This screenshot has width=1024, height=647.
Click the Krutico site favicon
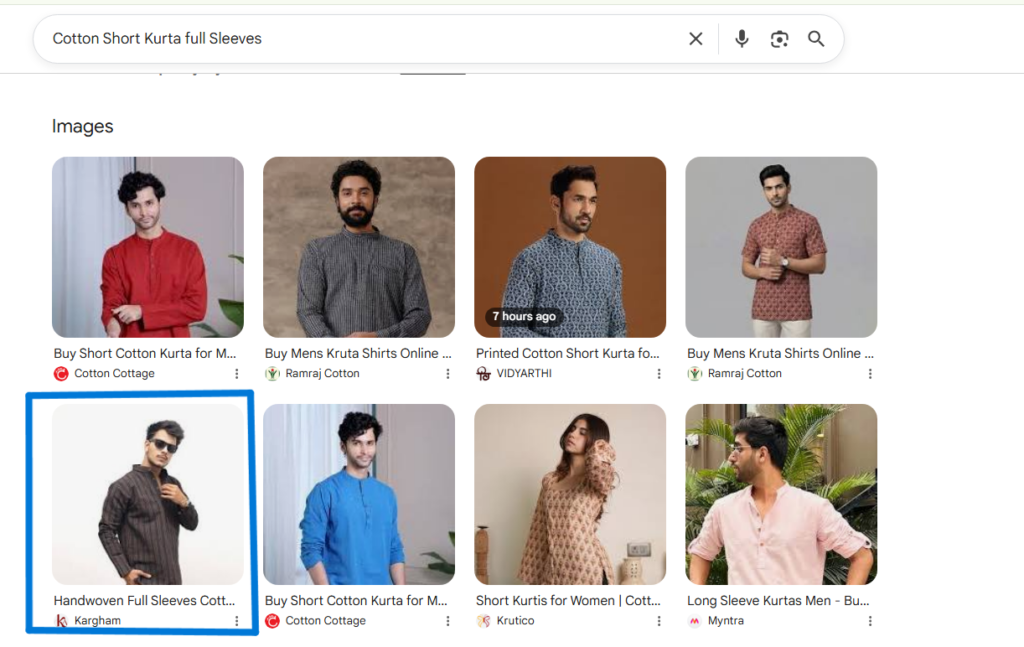pos(483,621)
